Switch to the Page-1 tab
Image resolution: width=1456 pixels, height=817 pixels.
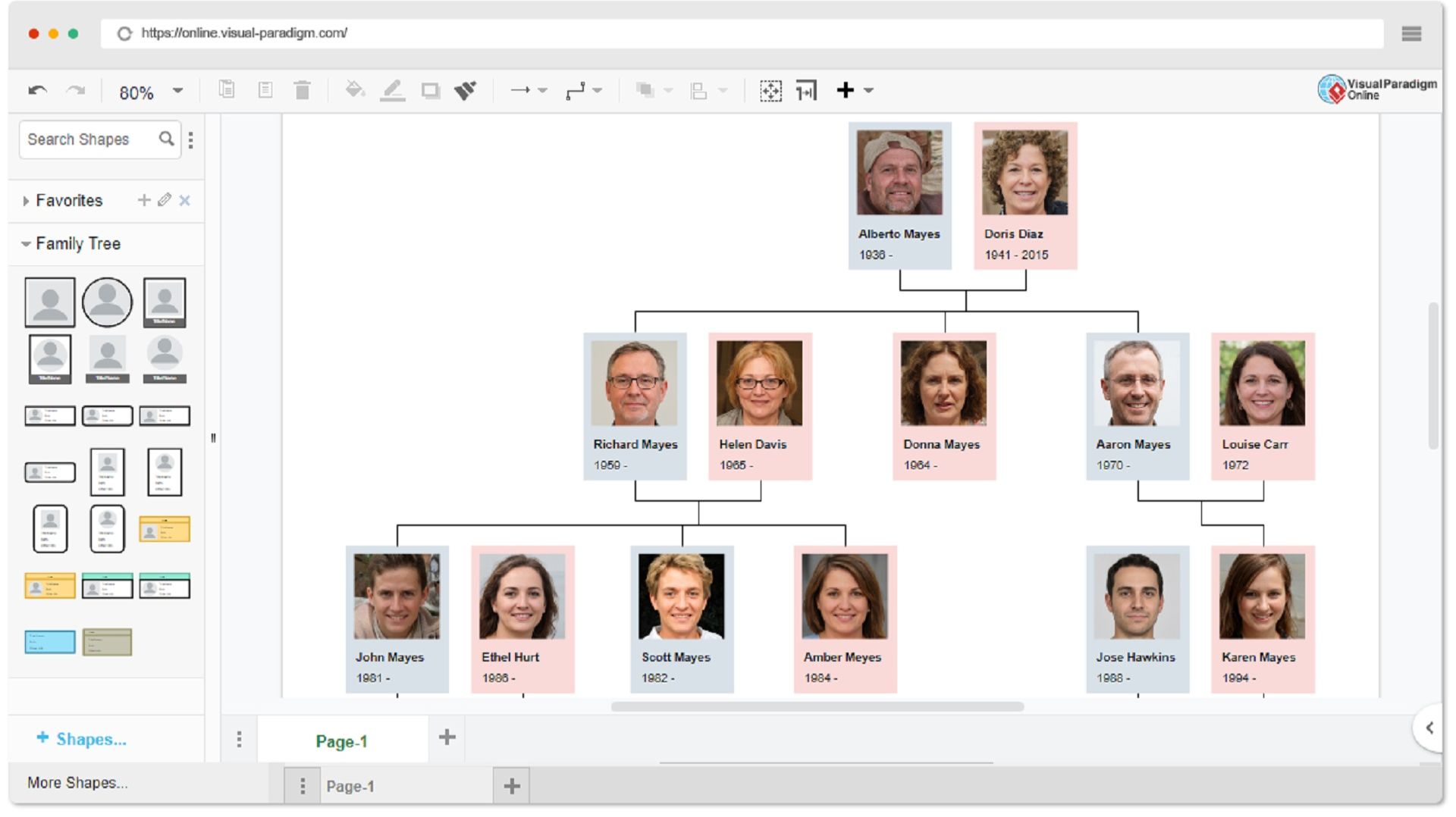coord(343,739)
